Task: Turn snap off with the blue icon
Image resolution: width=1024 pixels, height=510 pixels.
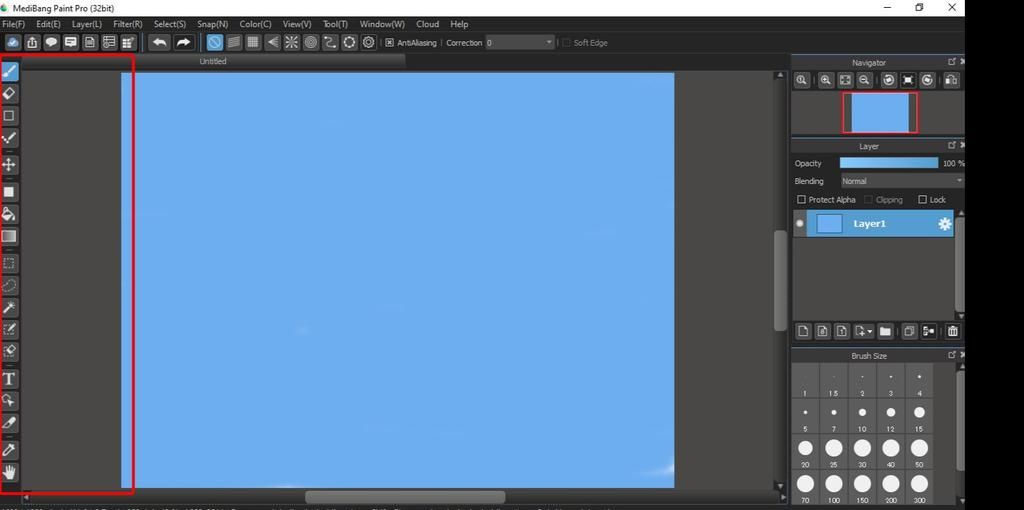Action: click(x=214, y=42)
